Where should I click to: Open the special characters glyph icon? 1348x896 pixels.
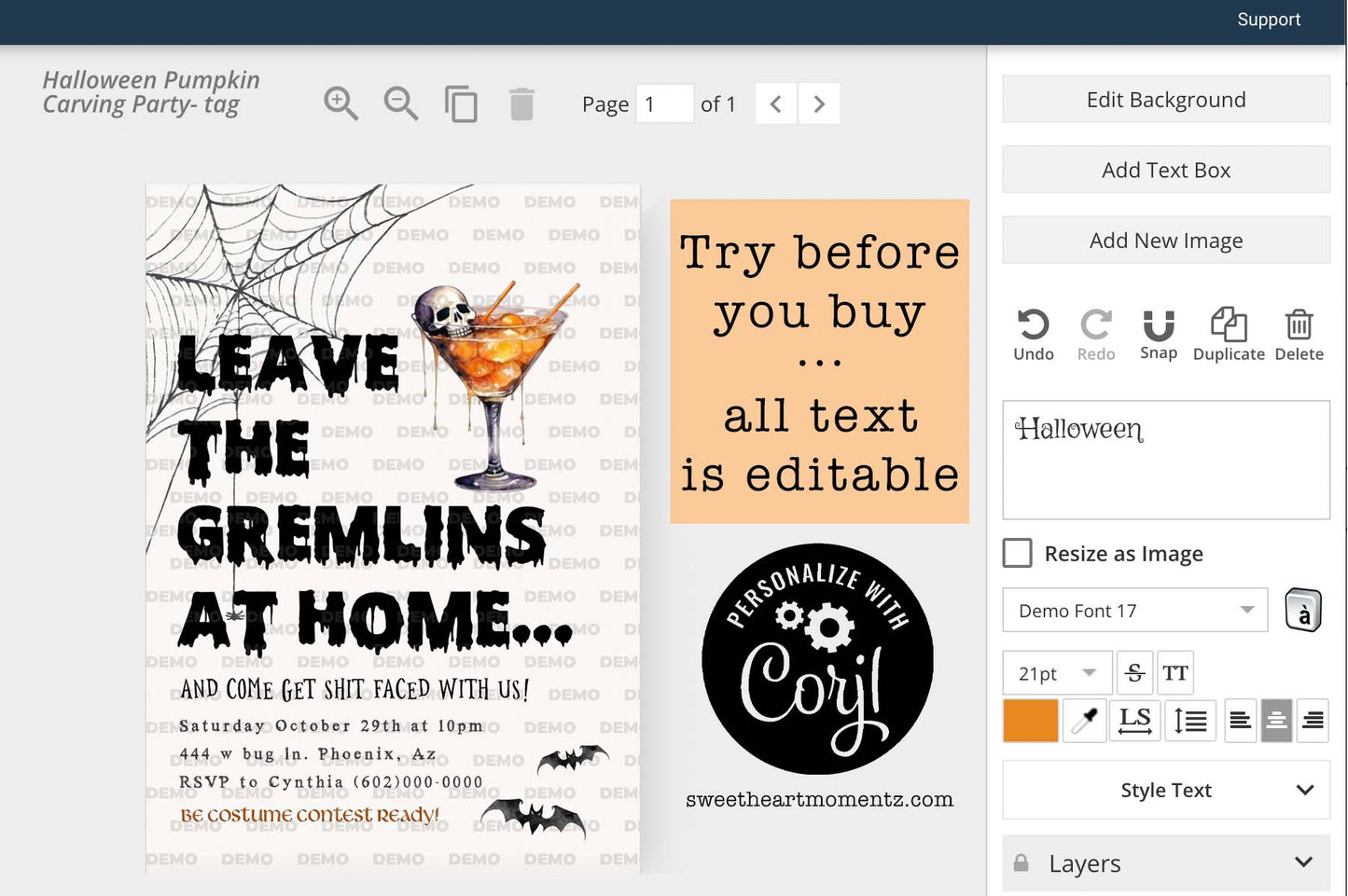point(1303,612)
